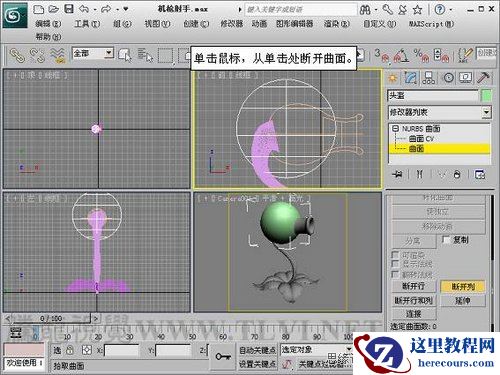
Task: Click the binoculars search icon
Action: tap(365, 10)
